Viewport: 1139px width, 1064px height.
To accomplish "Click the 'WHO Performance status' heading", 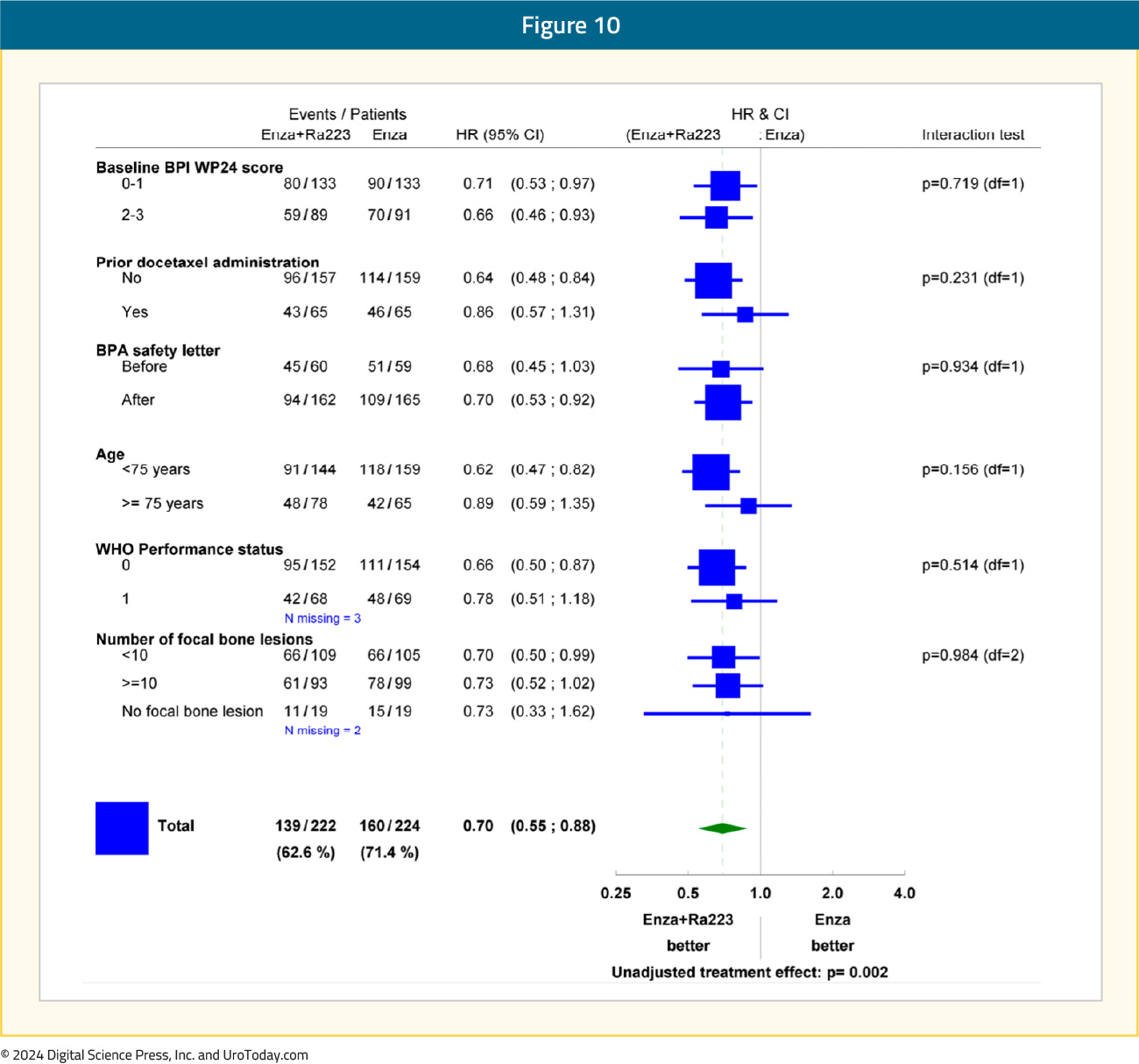I will point(189,550).
